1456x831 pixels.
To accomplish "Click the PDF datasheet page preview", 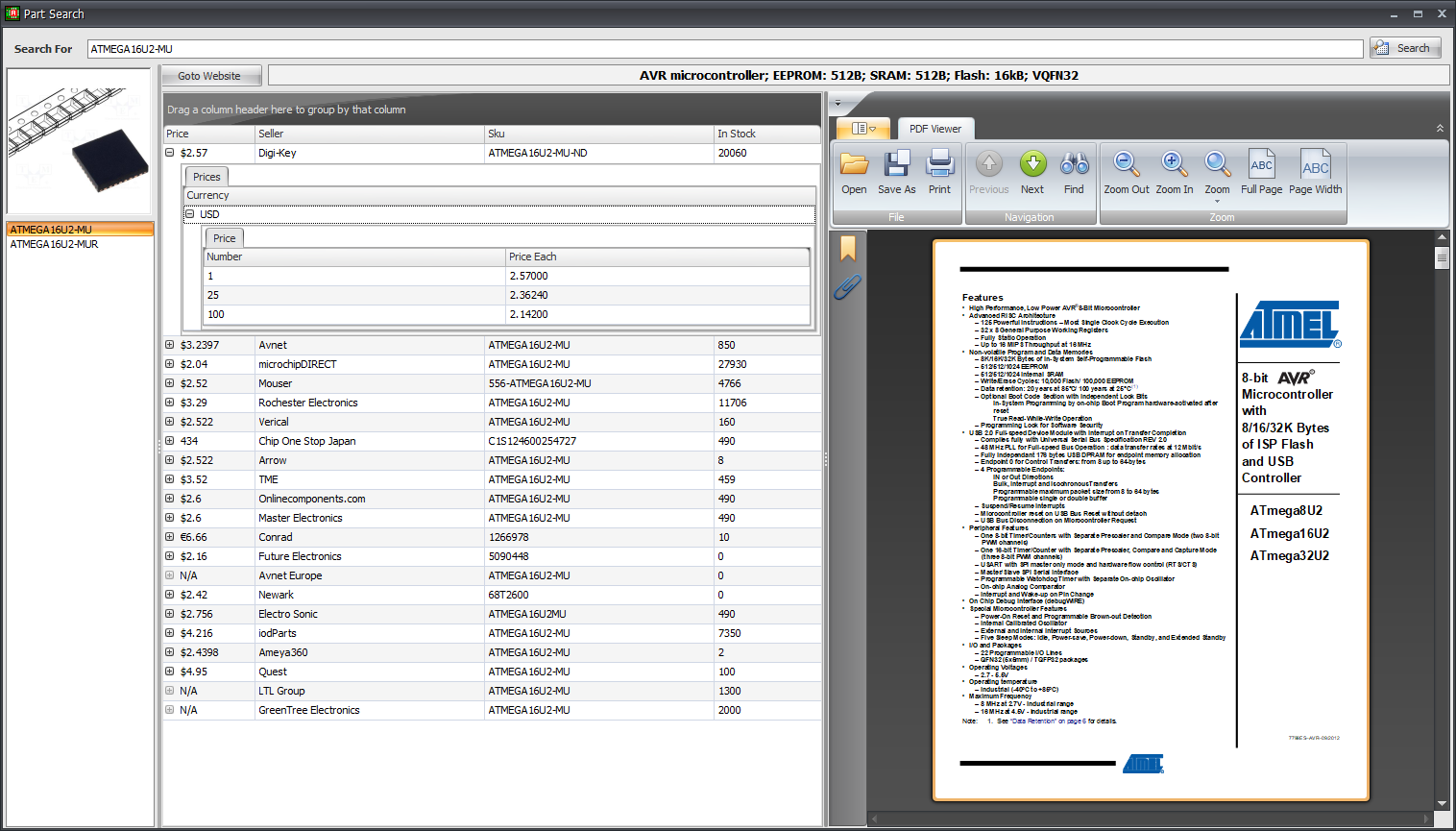I will (1151, 521).
